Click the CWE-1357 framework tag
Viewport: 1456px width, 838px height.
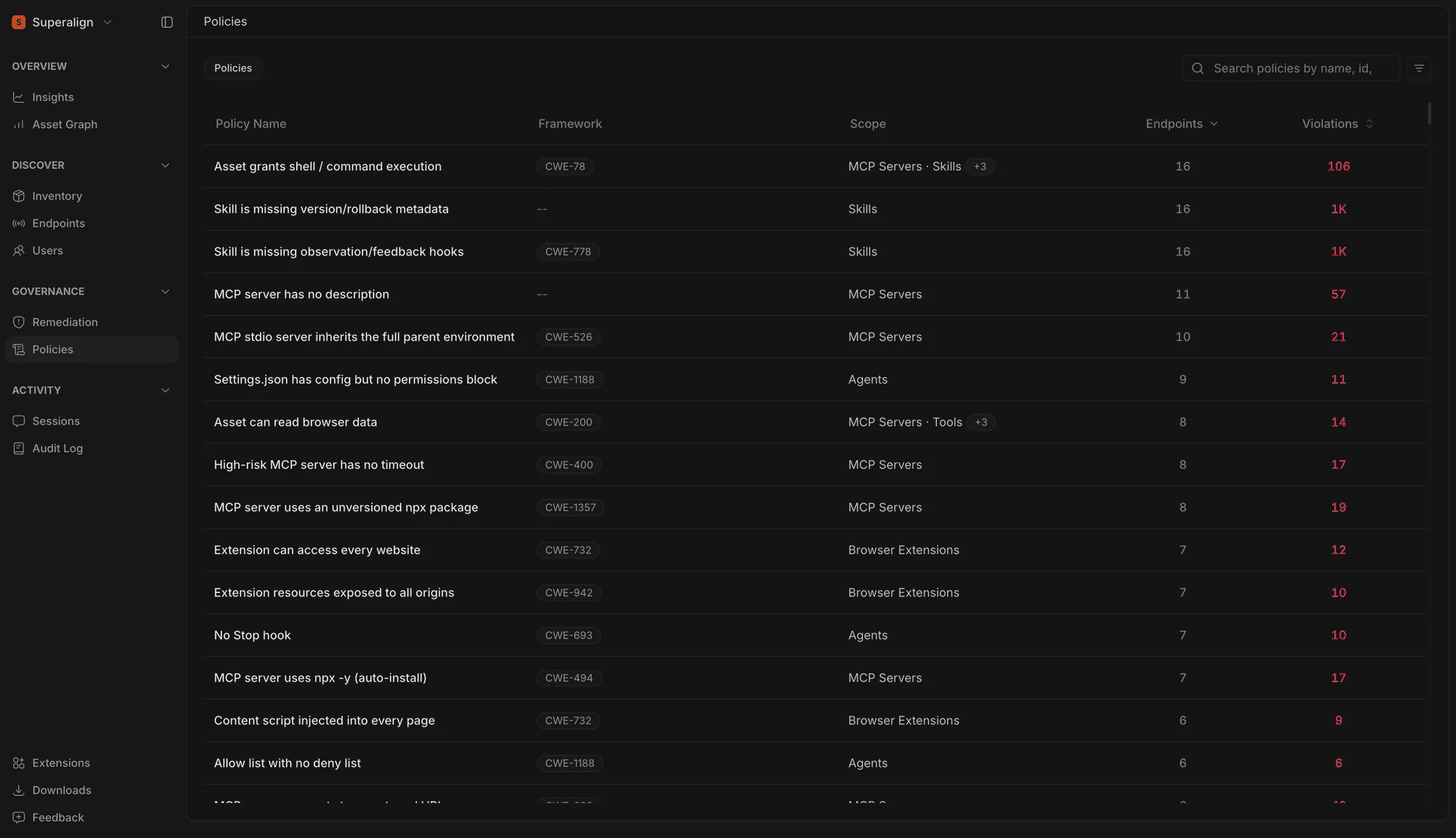click(570, 507)
